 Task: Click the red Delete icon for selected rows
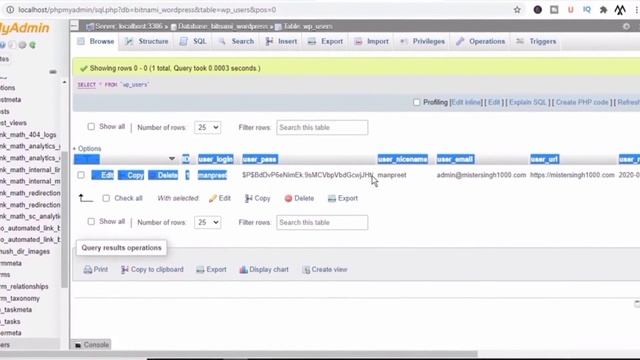tap(288, 198)
